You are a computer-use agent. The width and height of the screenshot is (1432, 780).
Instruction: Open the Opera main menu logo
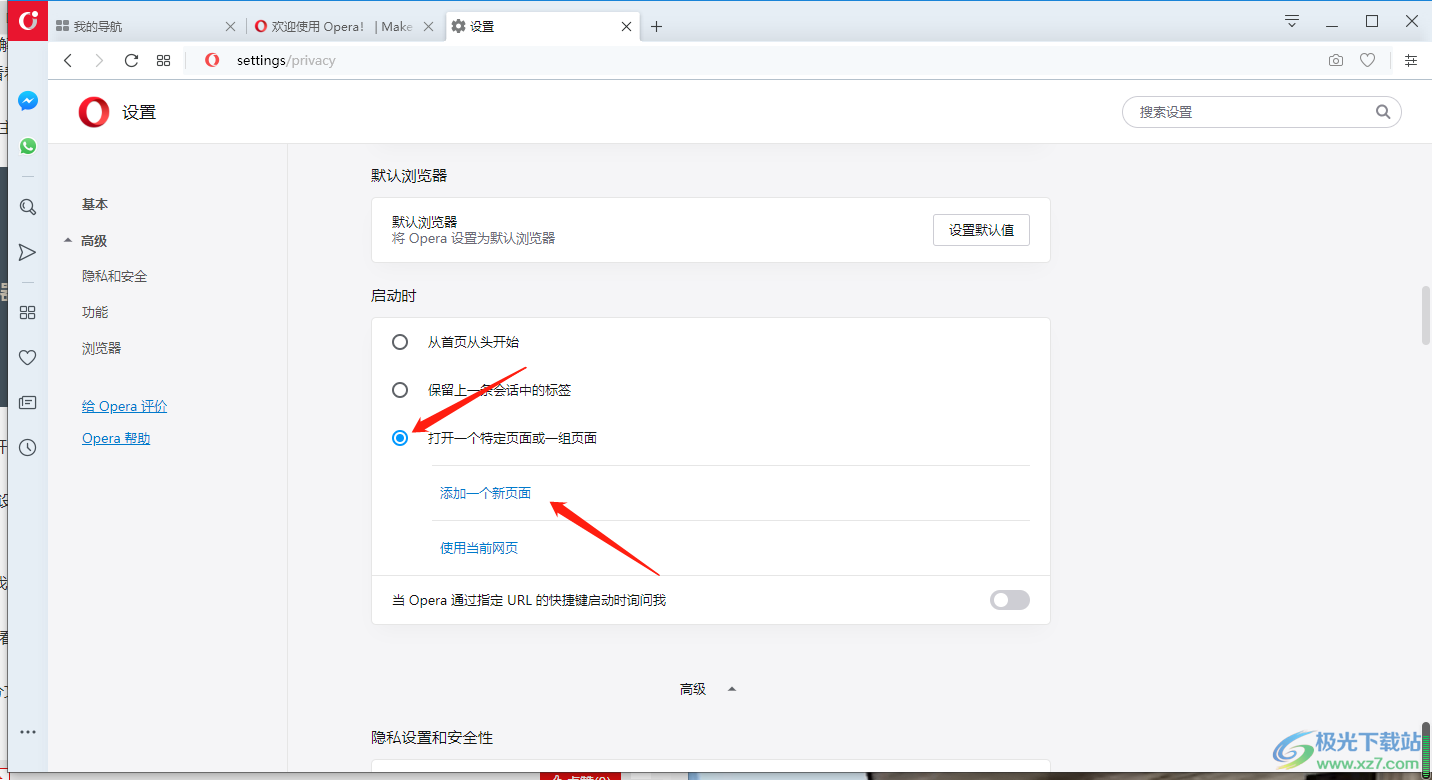pyautogui.click(x=28, y=20)
